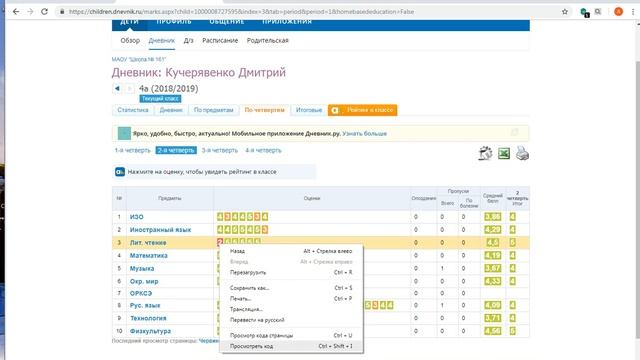Open the ОРКСЭ subject link
640x360 pixels.
point(141,293)
